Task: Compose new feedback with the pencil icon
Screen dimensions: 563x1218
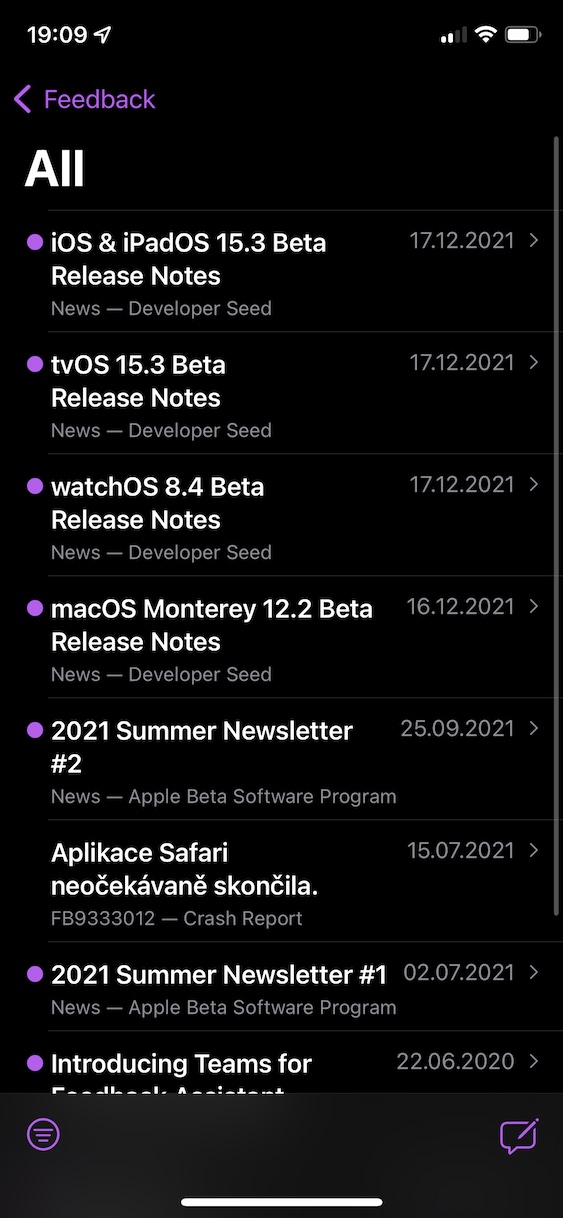Action: tap(519, 1135)
